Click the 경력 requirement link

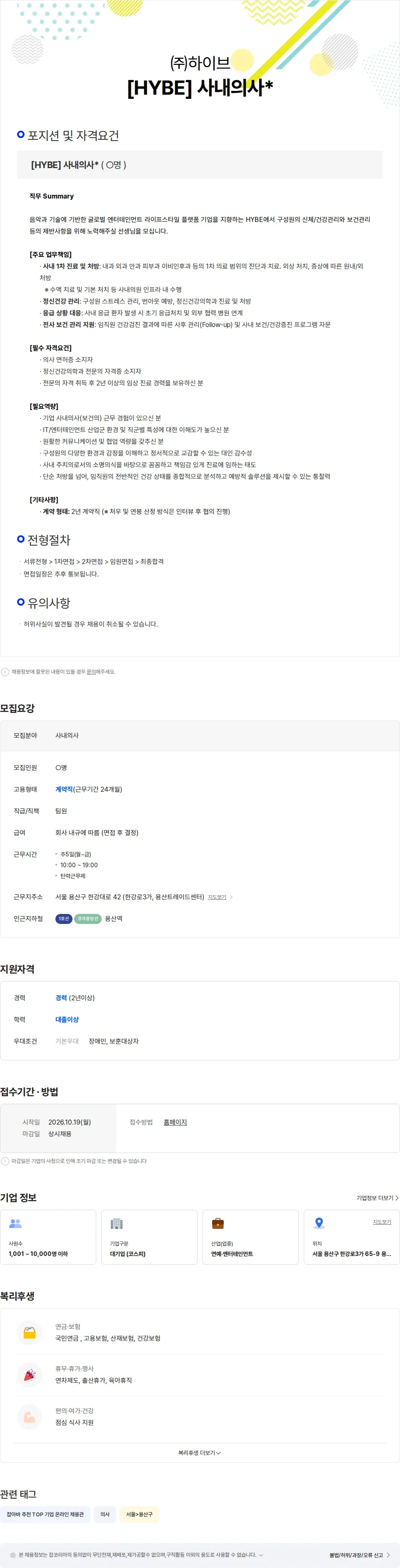pos(61,998)
